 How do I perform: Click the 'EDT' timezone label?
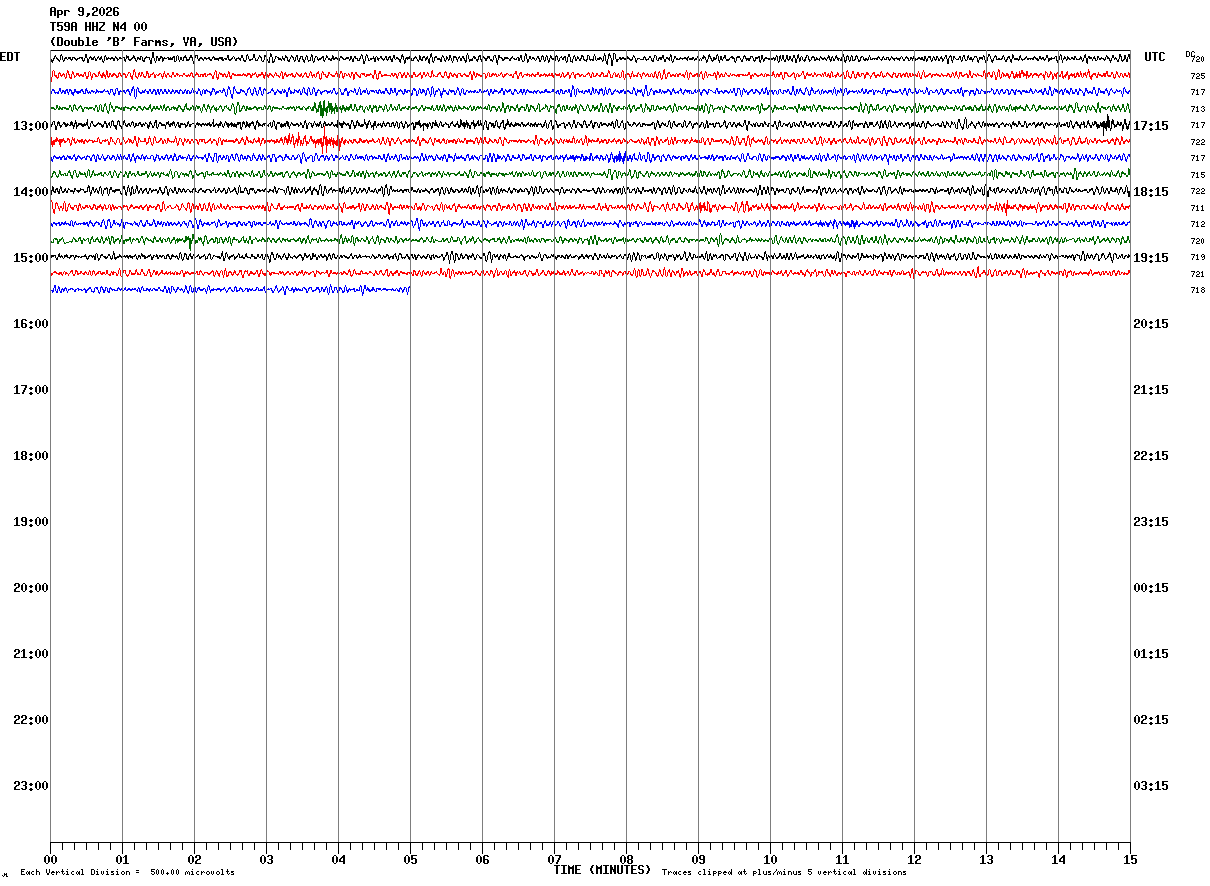tap(10, 57)
